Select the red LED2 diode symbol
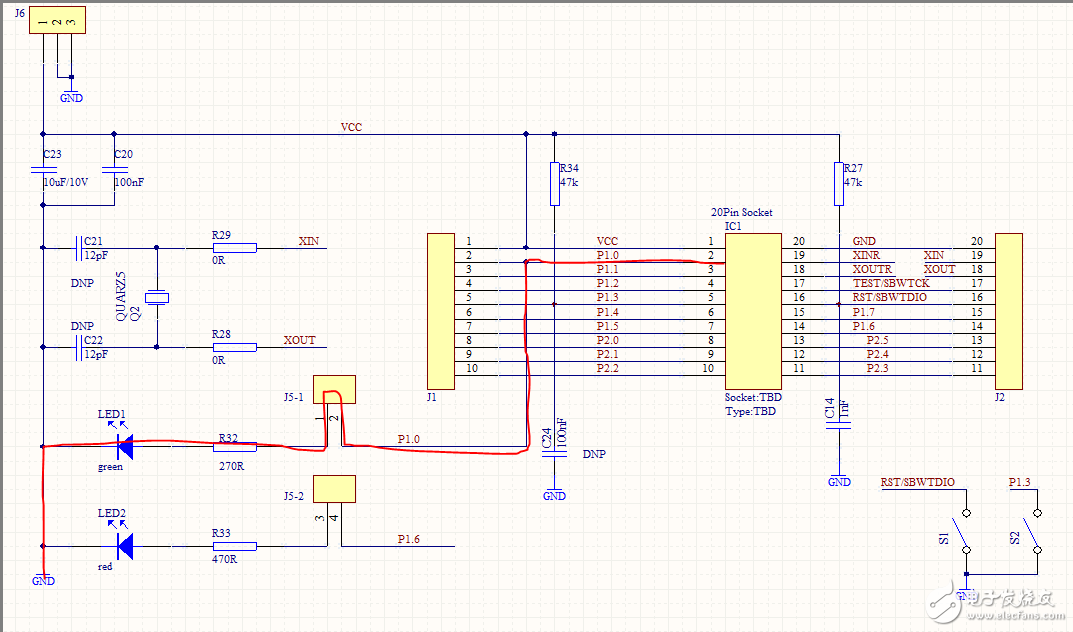 (125, 546)
